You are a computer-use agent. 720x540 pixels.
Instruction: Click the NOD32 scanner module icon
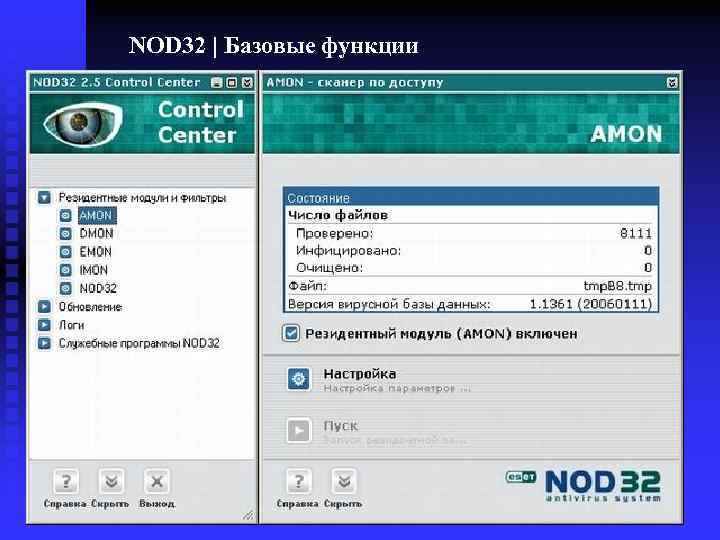point(66,288)
